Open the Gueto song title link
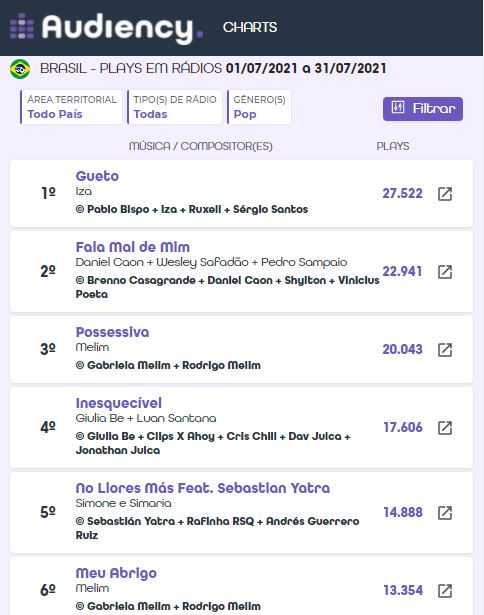This screenshot has height=615, width=484. (x=97, y=176)
